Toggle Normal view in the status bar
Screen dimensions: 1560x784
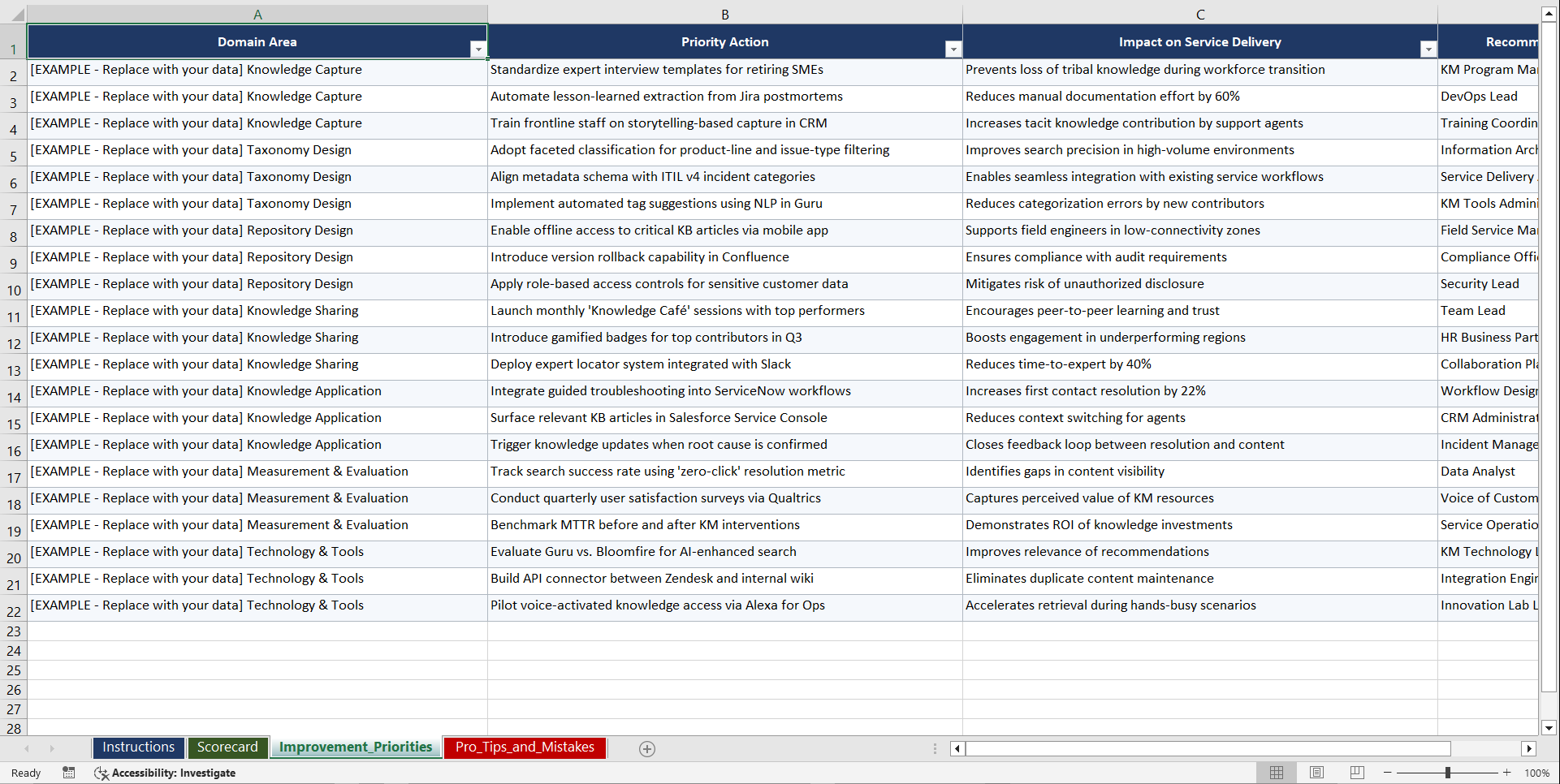point(1276,773)
